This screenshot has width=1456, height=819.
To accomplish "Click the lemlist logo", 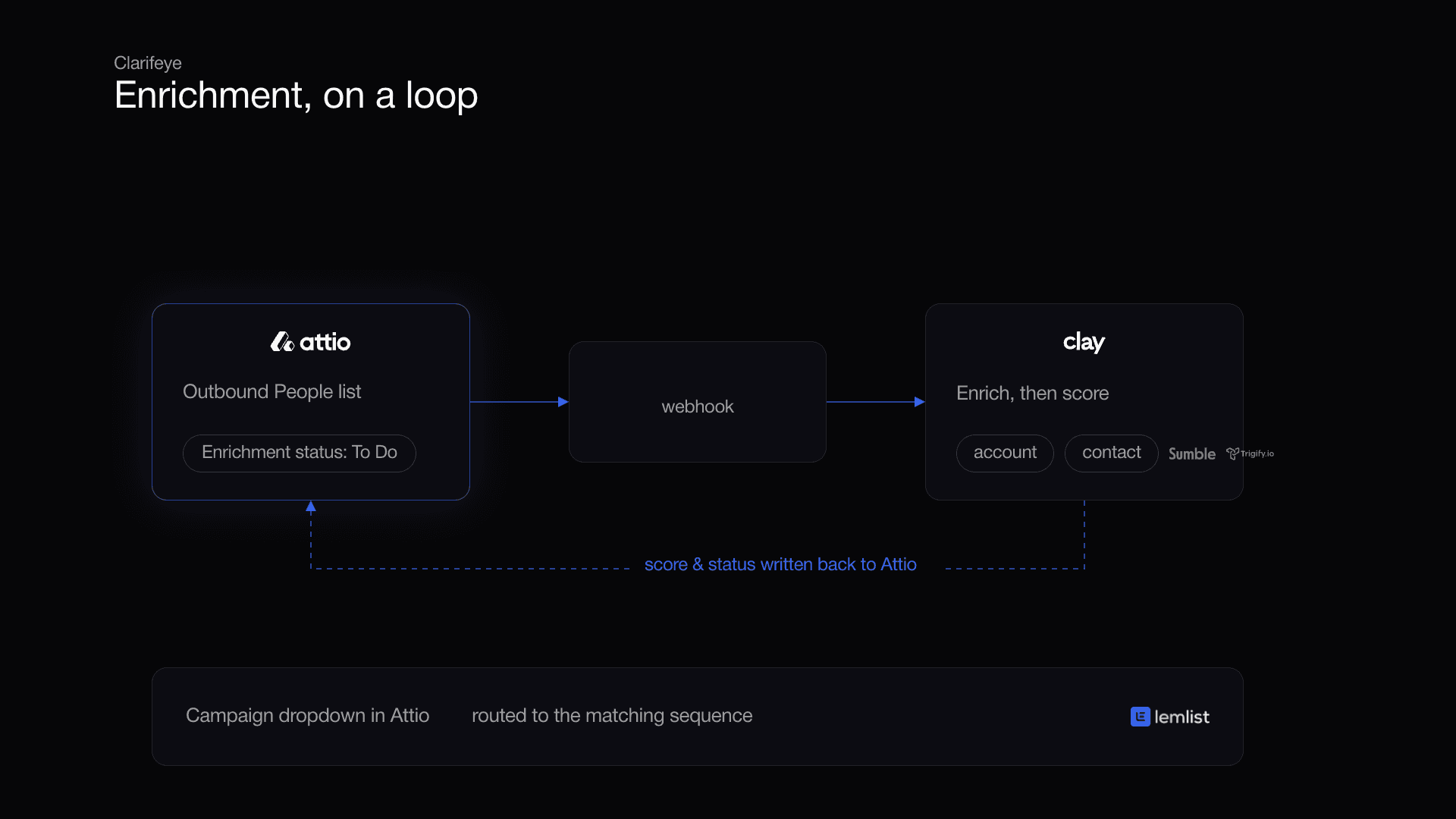I will pyautogui.click(x=1169, y=717).
